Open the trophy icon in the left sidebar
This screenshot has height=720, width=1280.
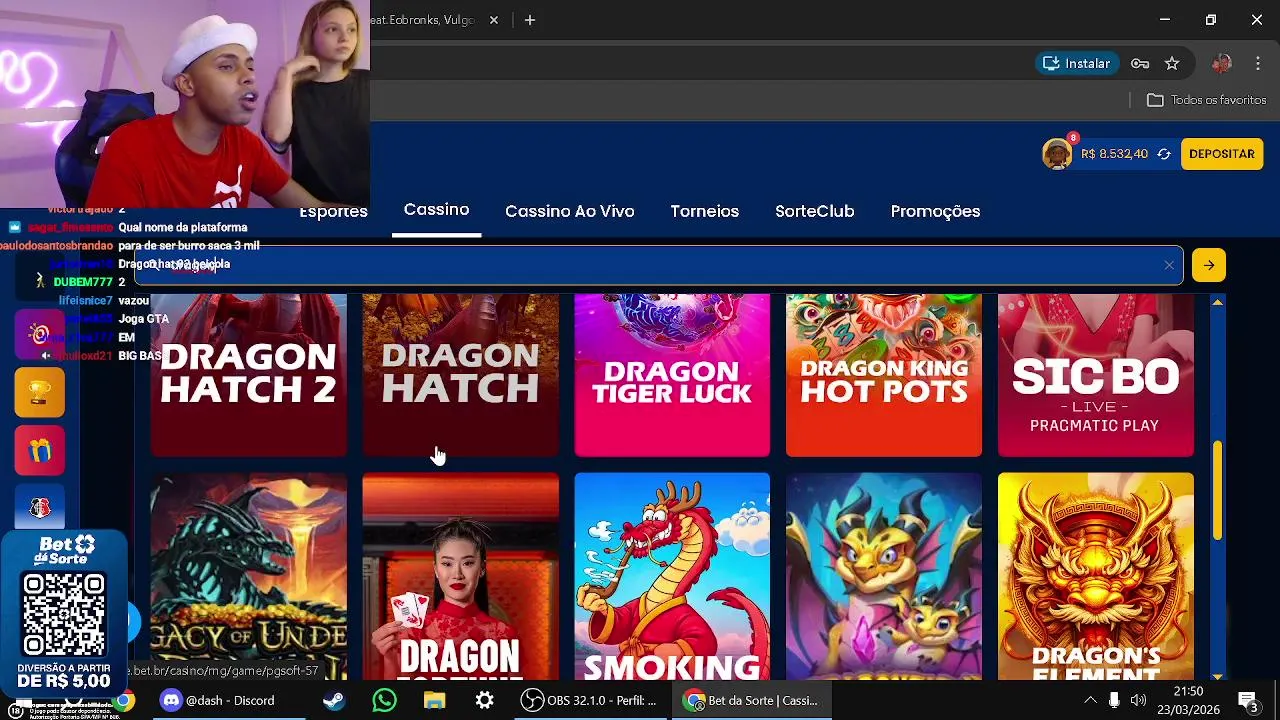pyautogui.click(x=40, y=392)
